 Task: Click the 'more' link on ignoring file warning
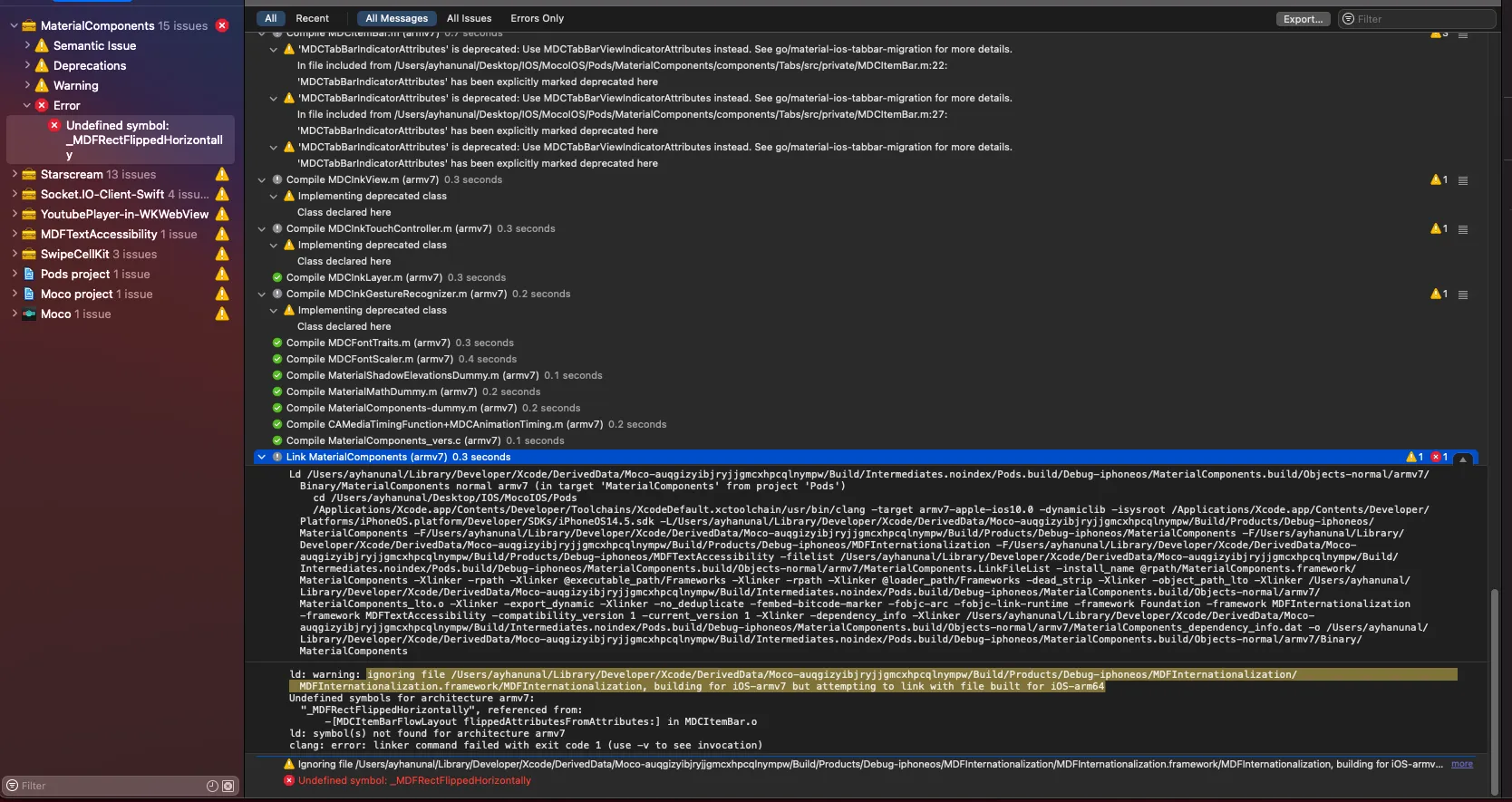click(1461, 764)
